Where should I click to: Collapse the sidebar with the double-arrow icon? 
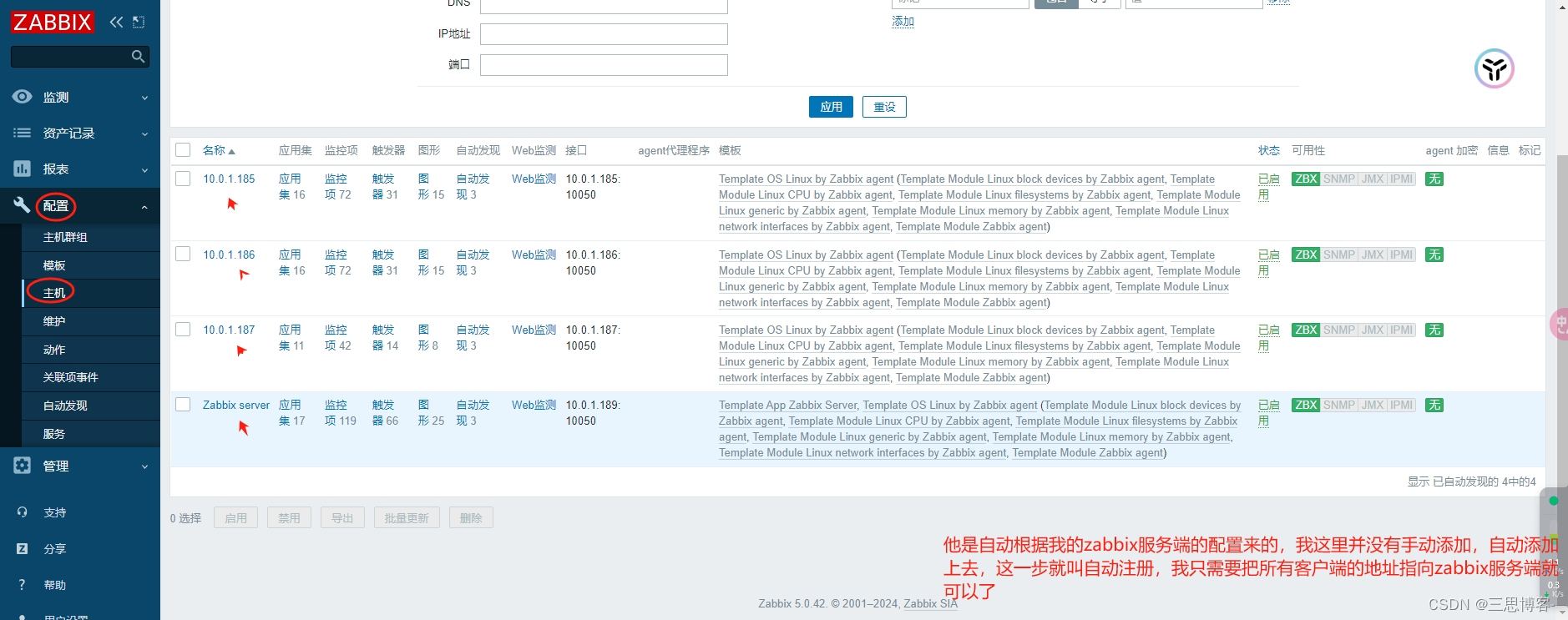point(116,22)
